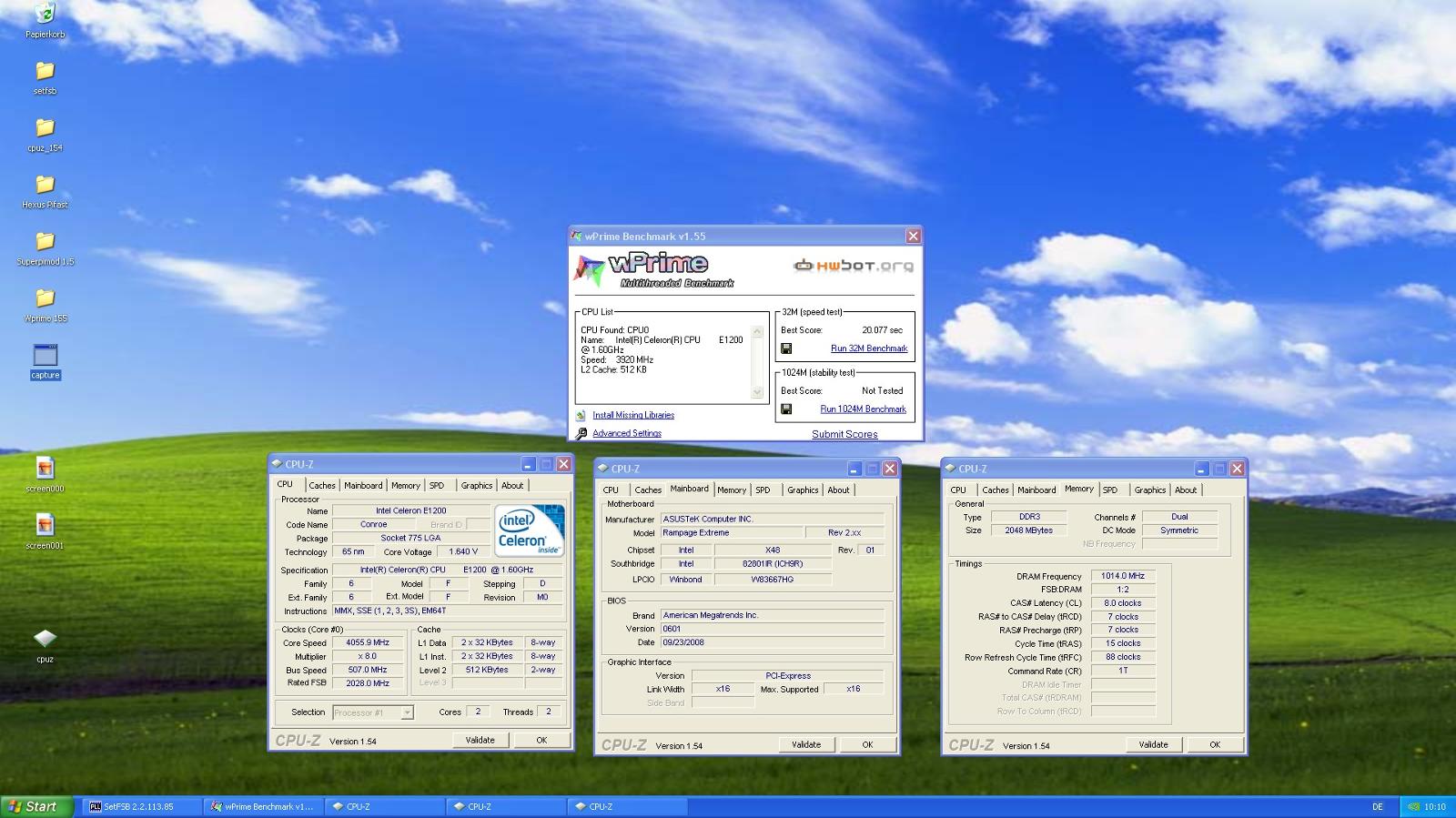Minimize the memory CPU-Z window

click(1202, 469)
